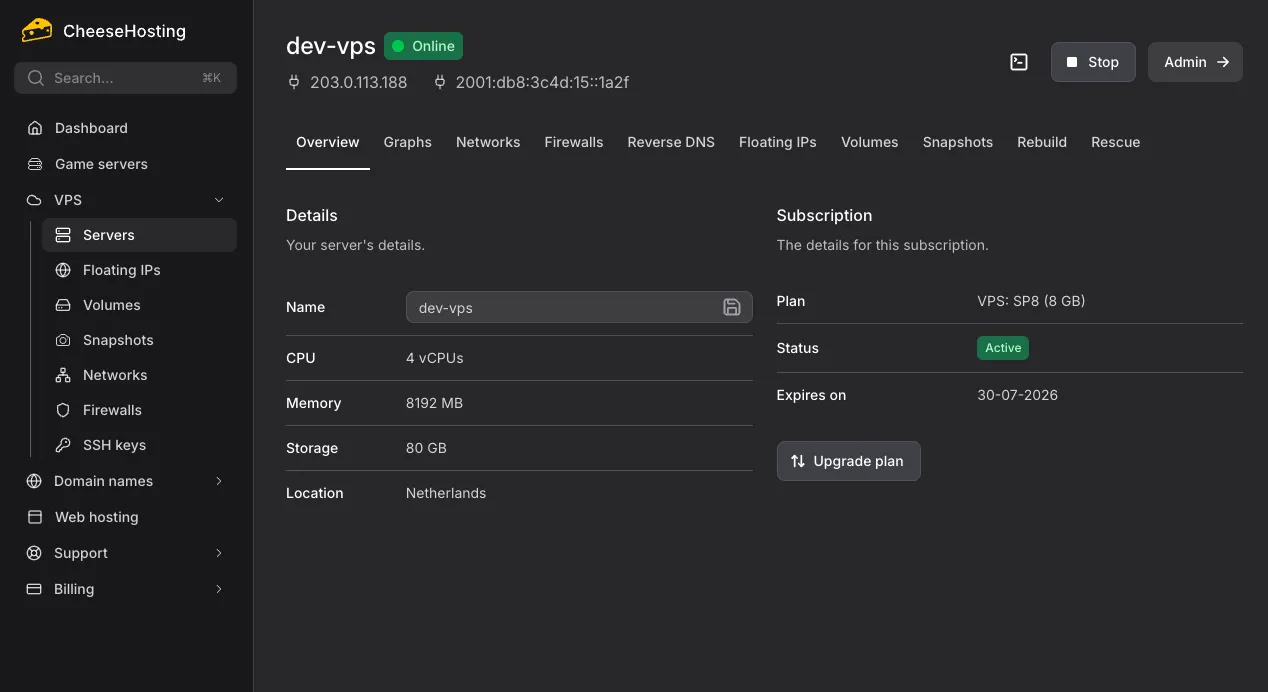Open the Snapshots tab
This screenshot has width=1268, height=692.
click(958, 142)
